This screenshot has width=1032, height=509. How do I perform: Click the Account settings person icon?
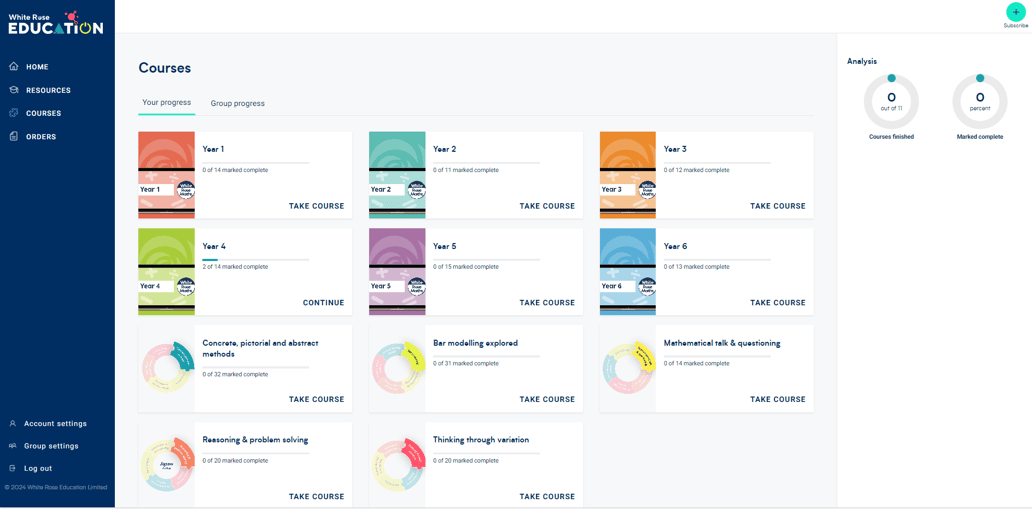(13, 423)
